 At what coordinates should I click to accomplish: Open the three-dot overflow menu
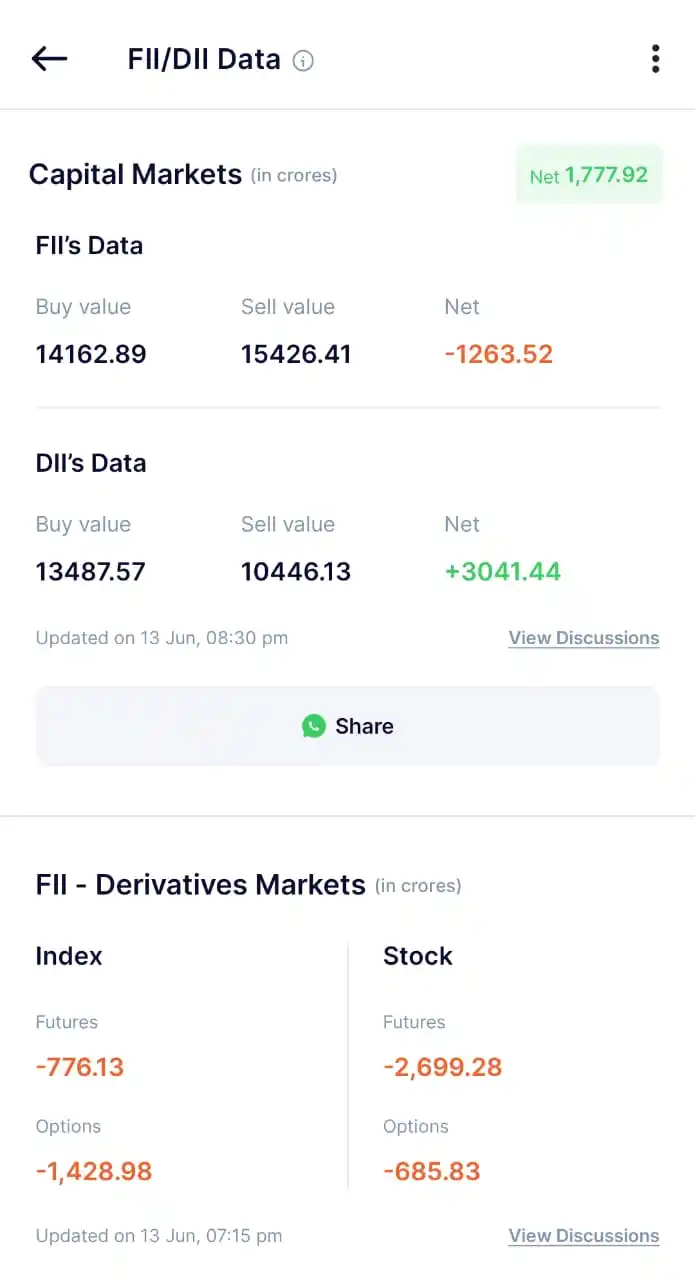tap(655, 59)
